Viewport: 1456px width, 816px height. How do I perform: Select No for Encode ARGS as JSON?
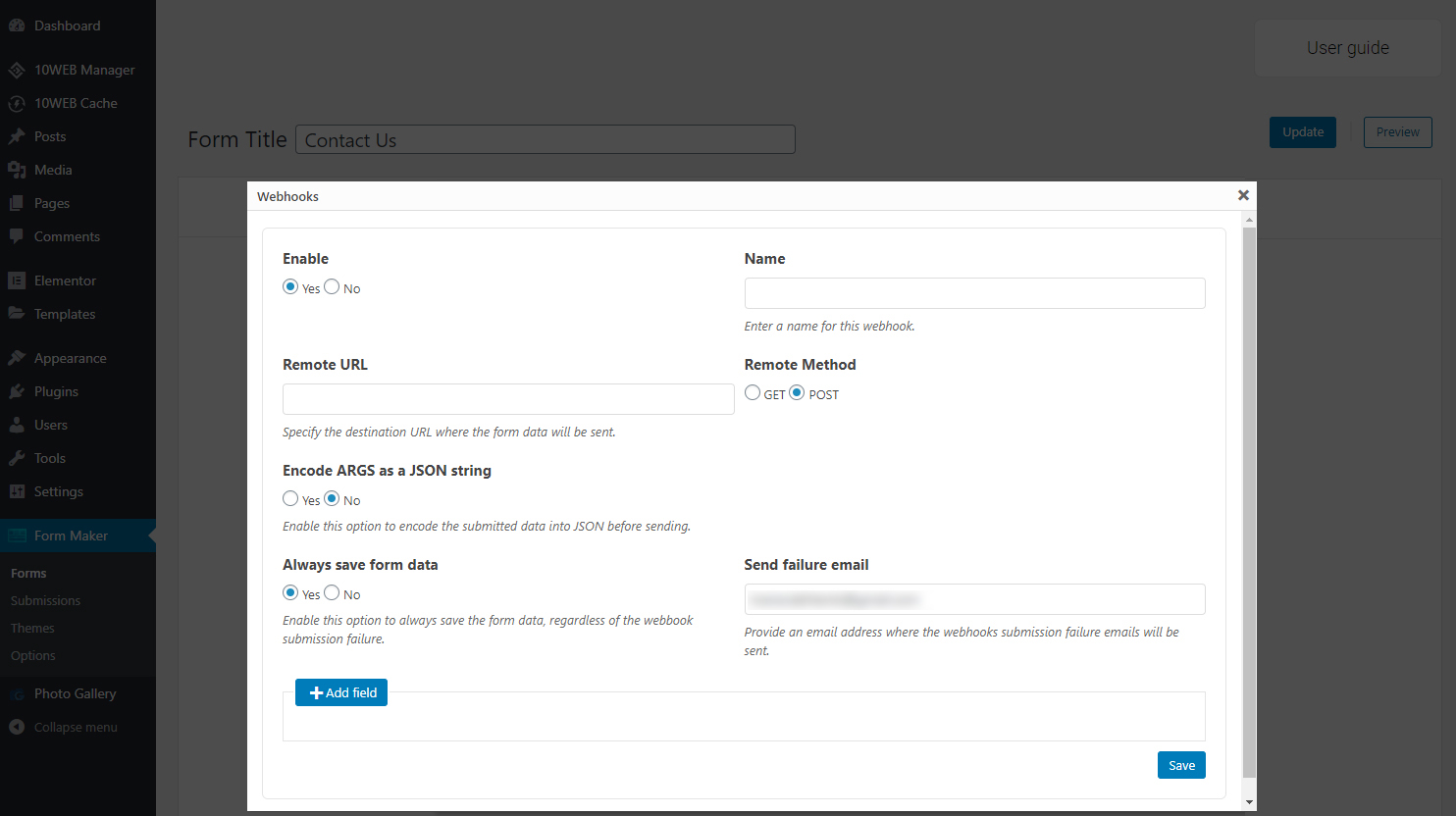332,498
